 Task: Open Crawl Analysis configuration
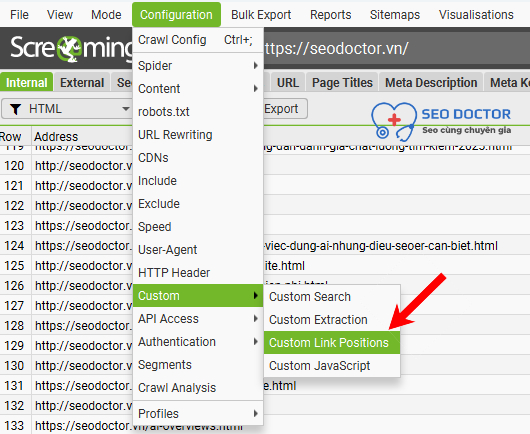tap(198, 387)
